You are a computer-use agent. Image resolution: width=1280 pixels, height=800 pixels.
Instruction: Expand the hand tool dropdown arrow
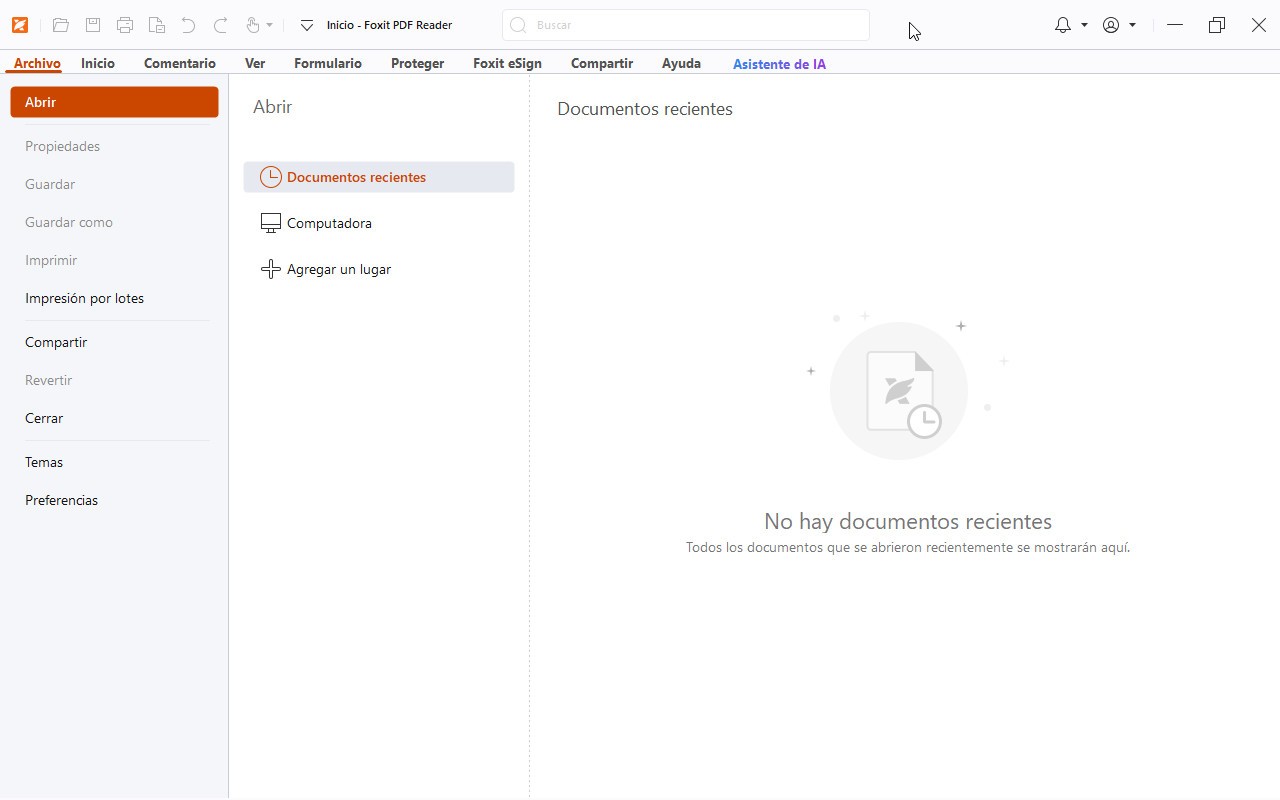coord(270,26)
